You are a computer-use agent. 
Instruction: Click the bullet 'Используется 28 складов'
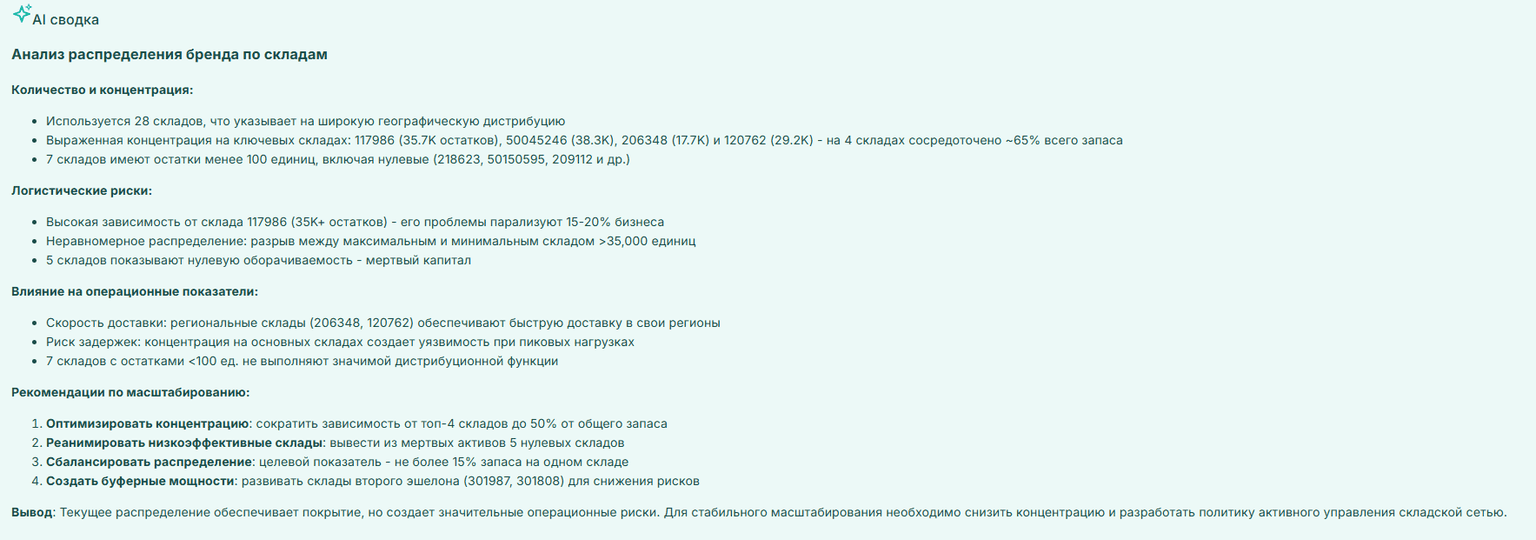pos(305,121)
